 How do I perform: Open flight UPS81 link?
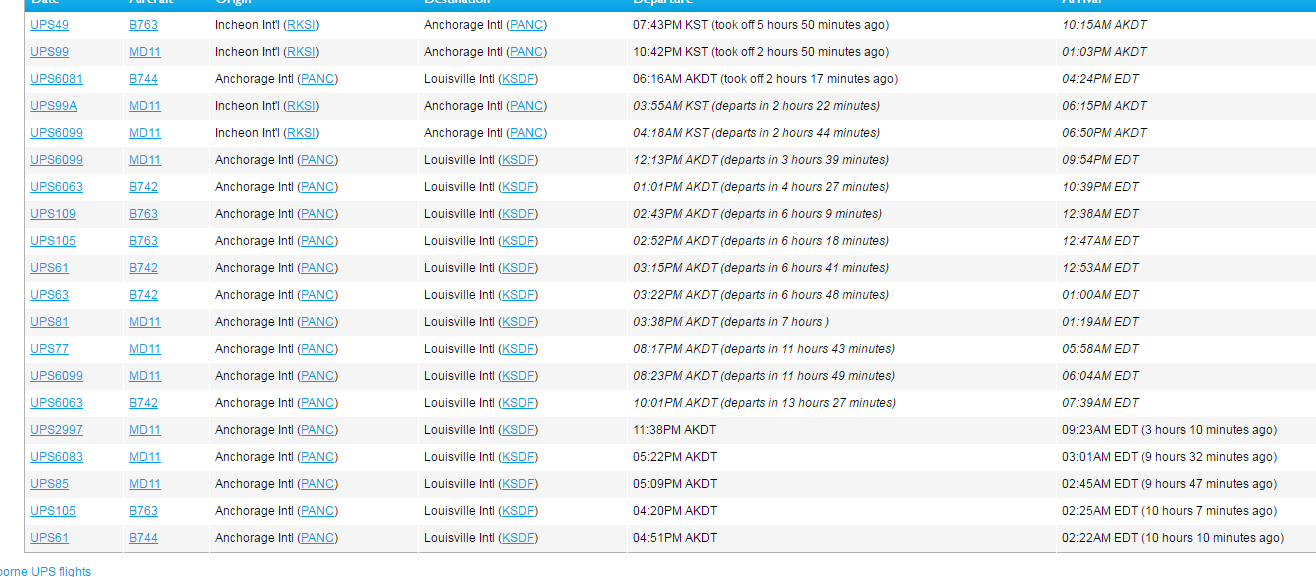[49, 322]
